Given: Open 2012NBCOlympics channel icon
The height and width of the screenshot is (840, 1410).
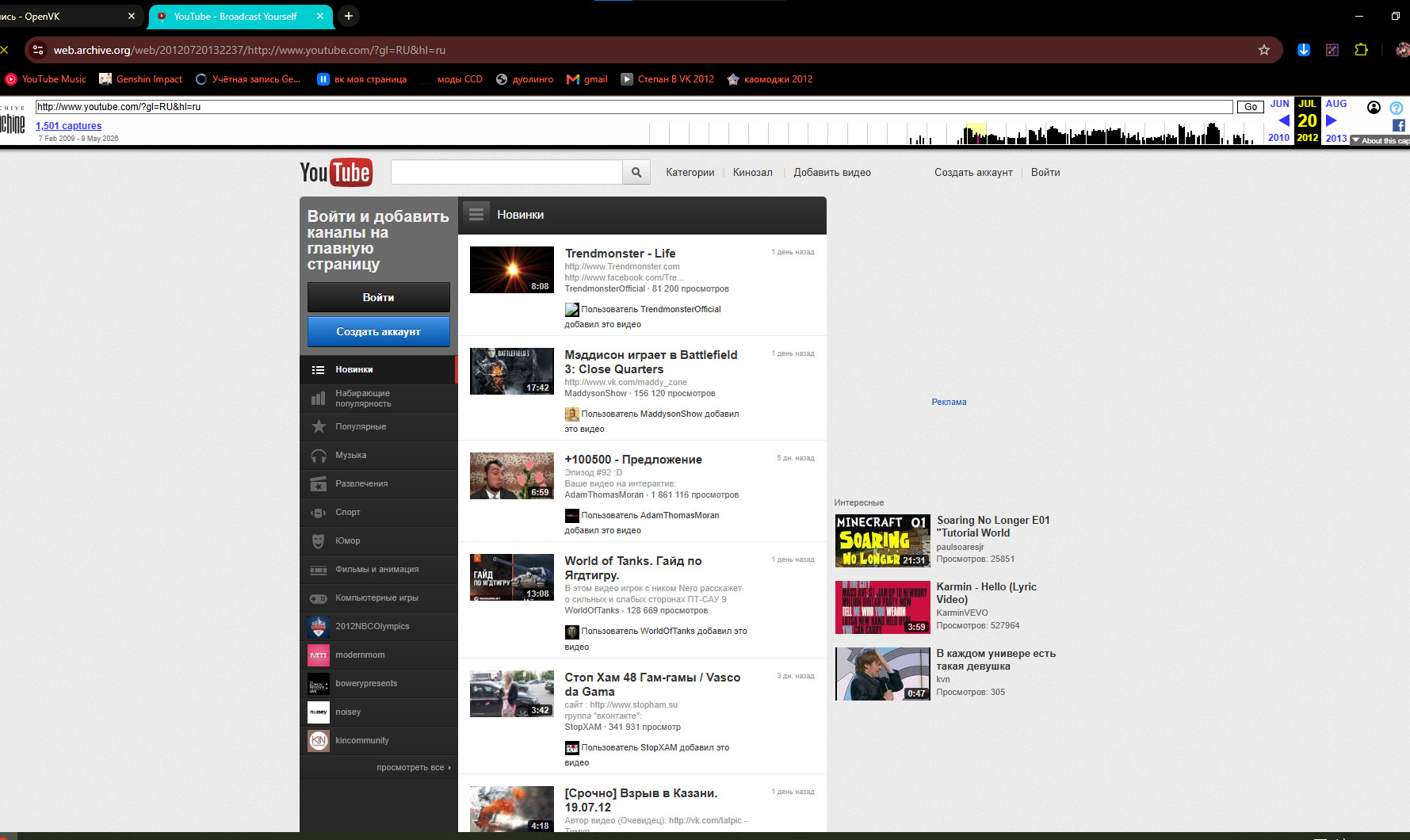Looking at the screenshot, I should 319,627.
